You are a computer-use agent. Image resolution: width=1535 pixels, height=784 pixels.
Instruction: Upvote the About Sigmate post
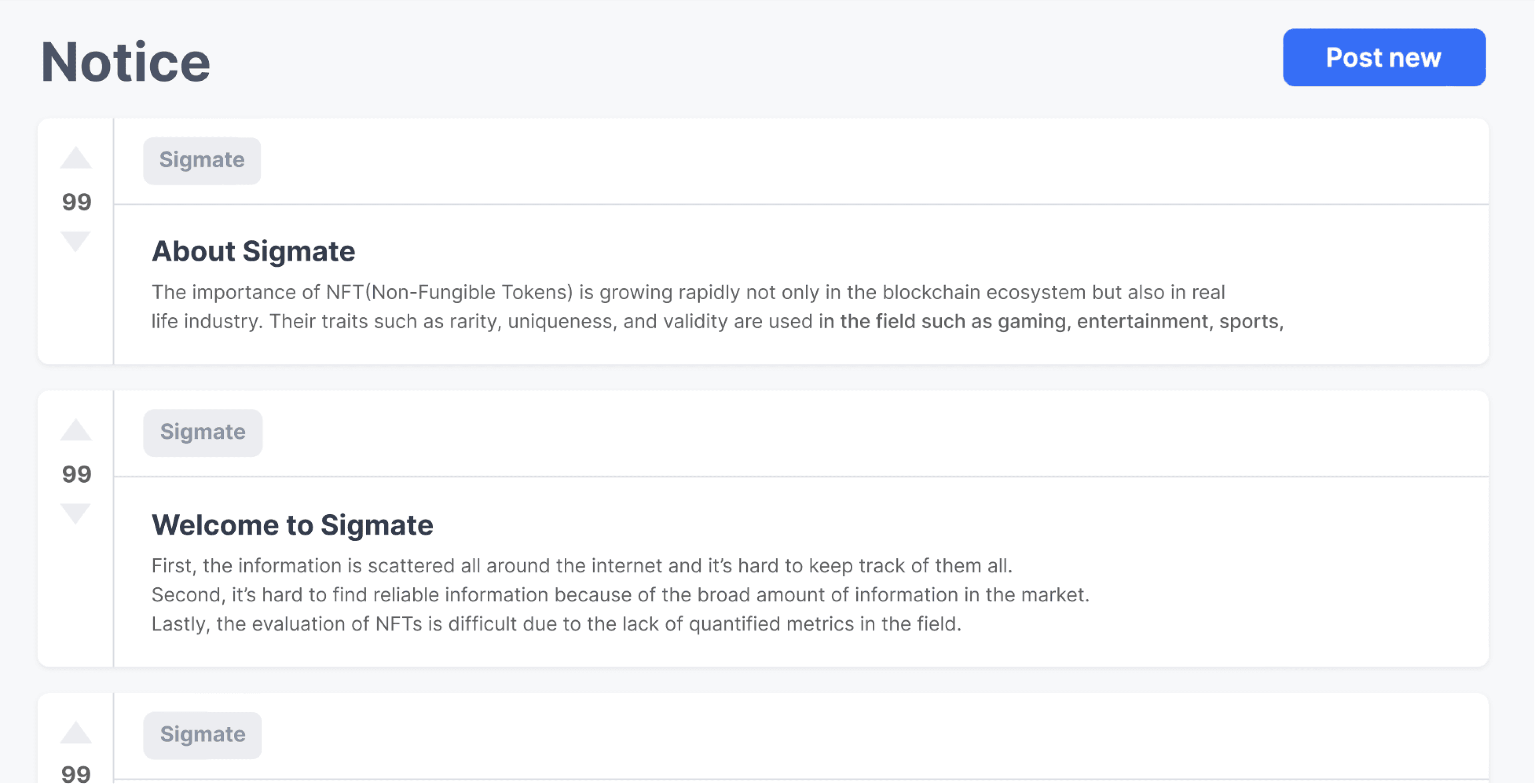76,159
